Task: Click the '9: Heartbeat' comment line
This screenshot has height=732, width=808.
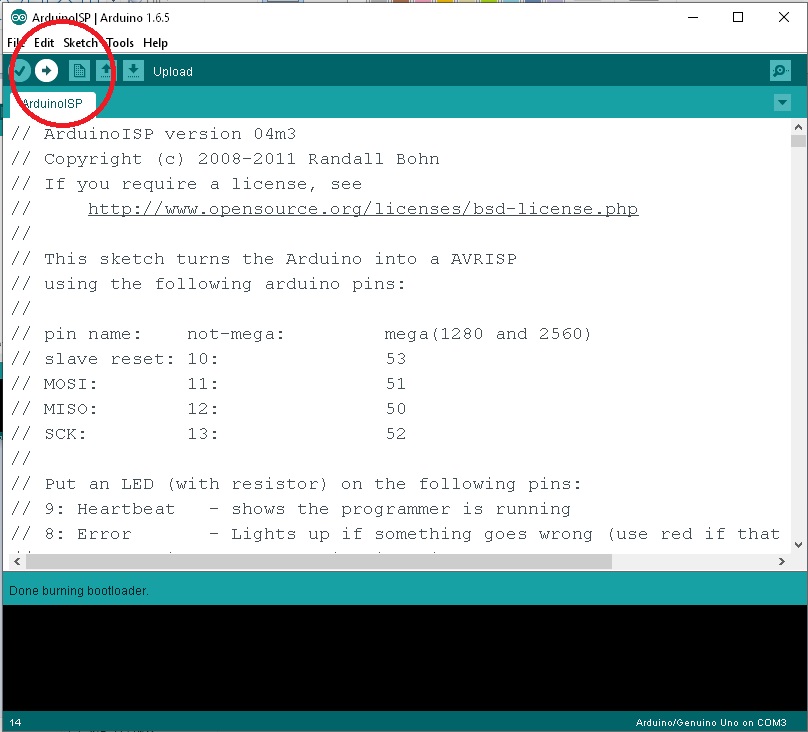Action: tap(291, 509)
